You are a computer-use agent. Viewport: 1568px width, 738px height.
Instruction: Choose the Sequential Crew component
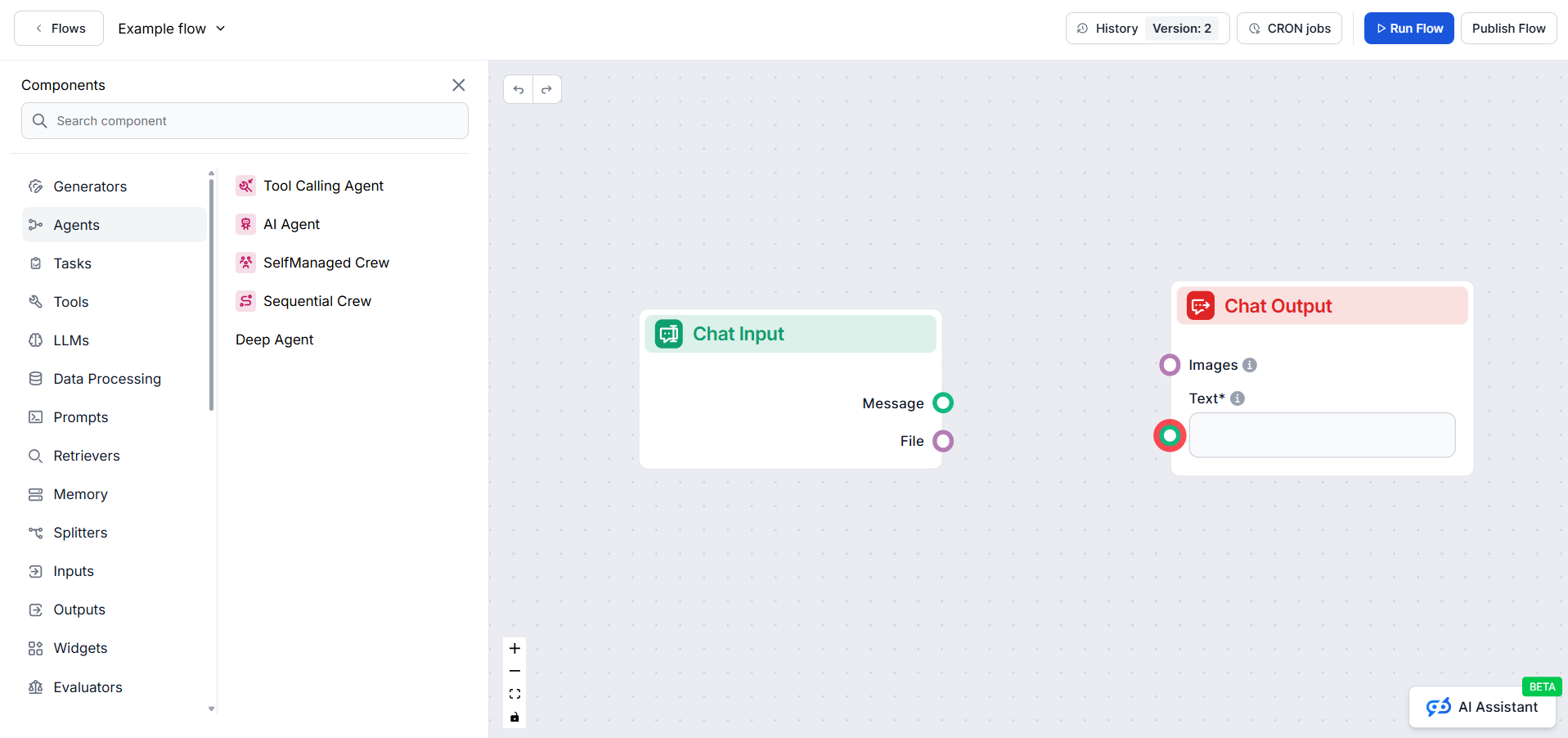tap(317, 300)
